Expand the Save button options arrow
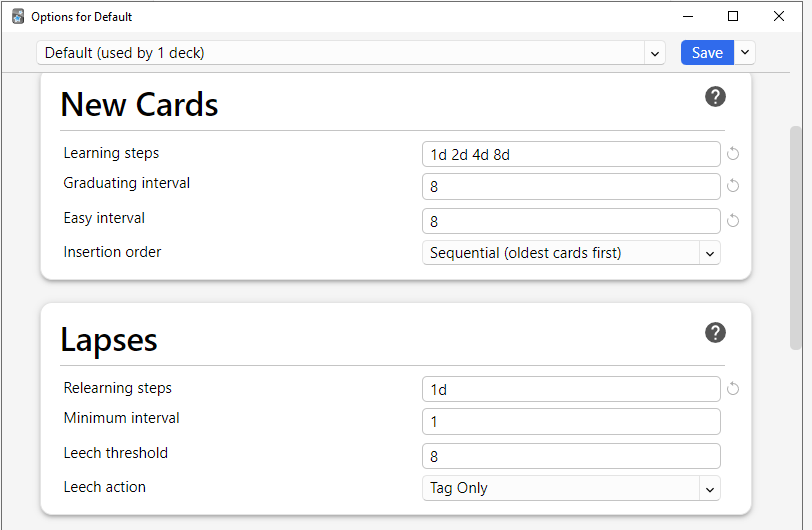This screenshot has width=812, height=530. point(745,53)
